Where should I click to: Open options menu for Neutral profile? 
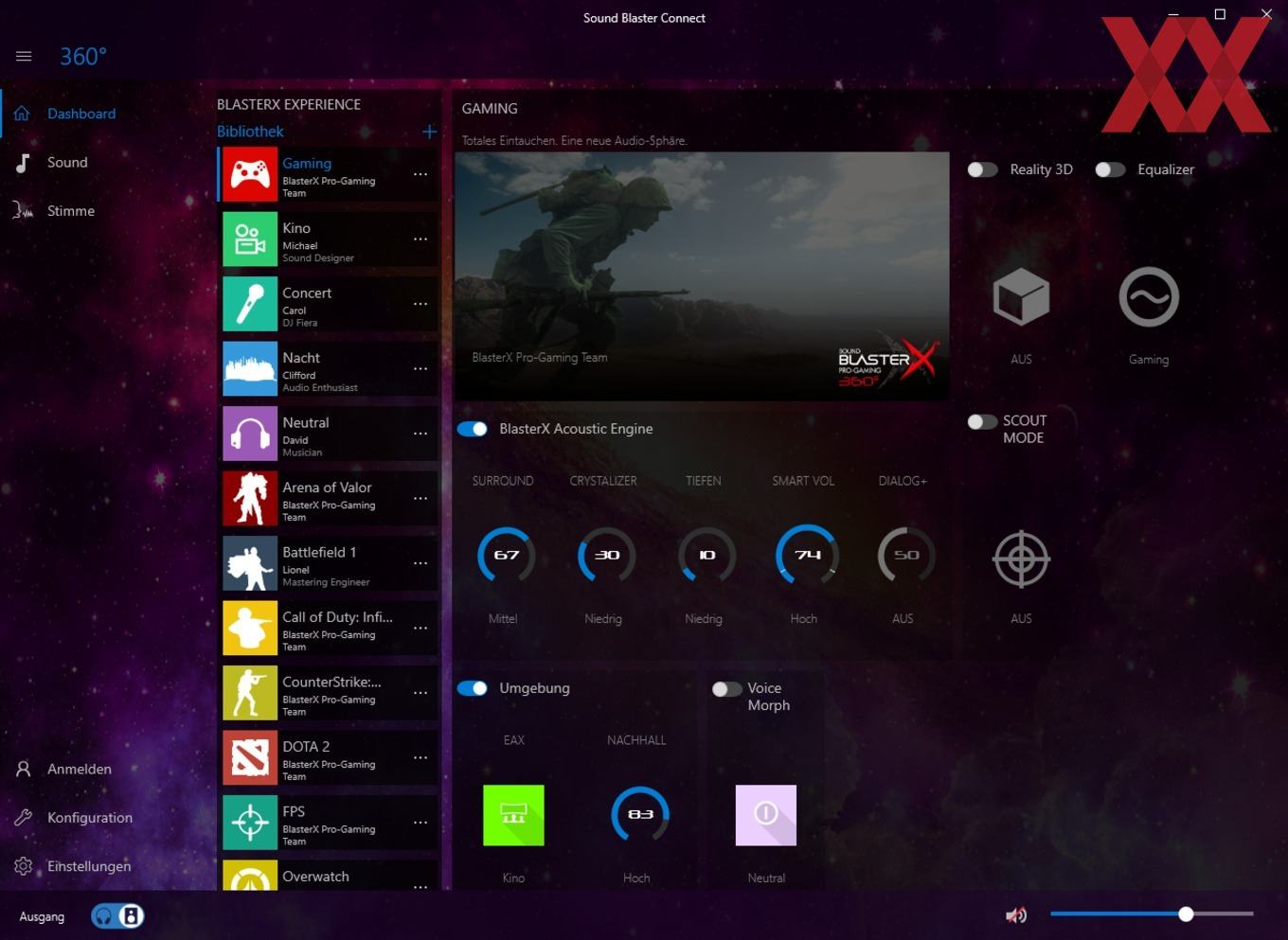pos(420,434)
